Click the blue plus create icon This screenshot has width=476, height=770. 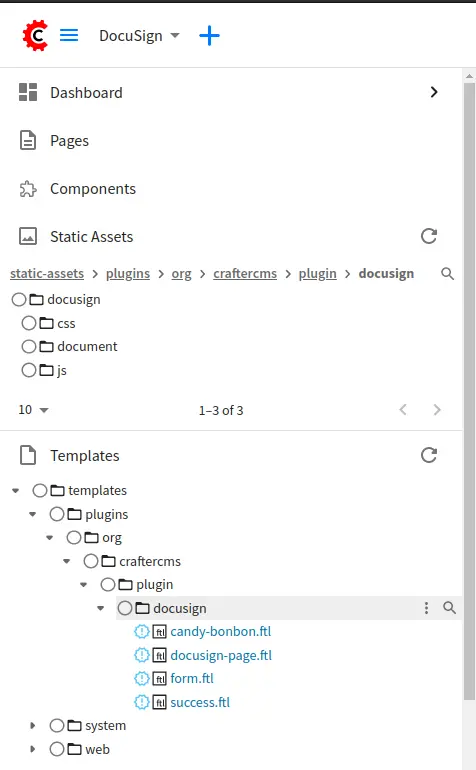(x=209, y=36)
